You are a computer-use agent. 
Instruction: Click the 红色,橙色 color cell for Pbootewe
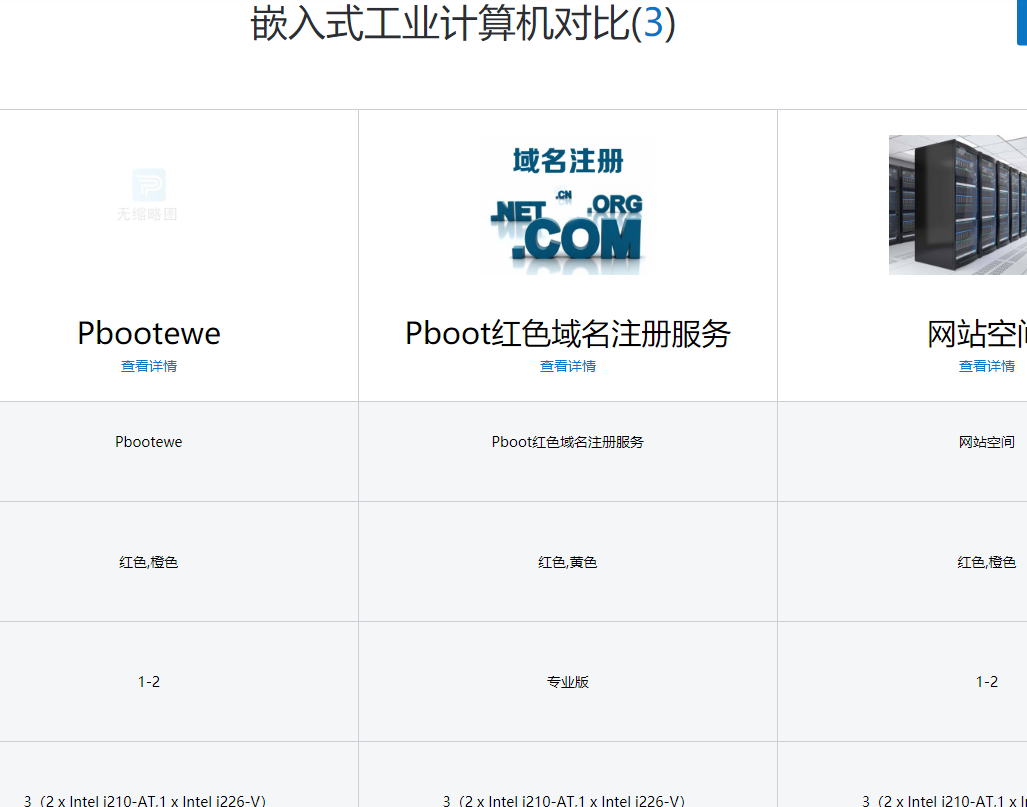tap(148, 562)
